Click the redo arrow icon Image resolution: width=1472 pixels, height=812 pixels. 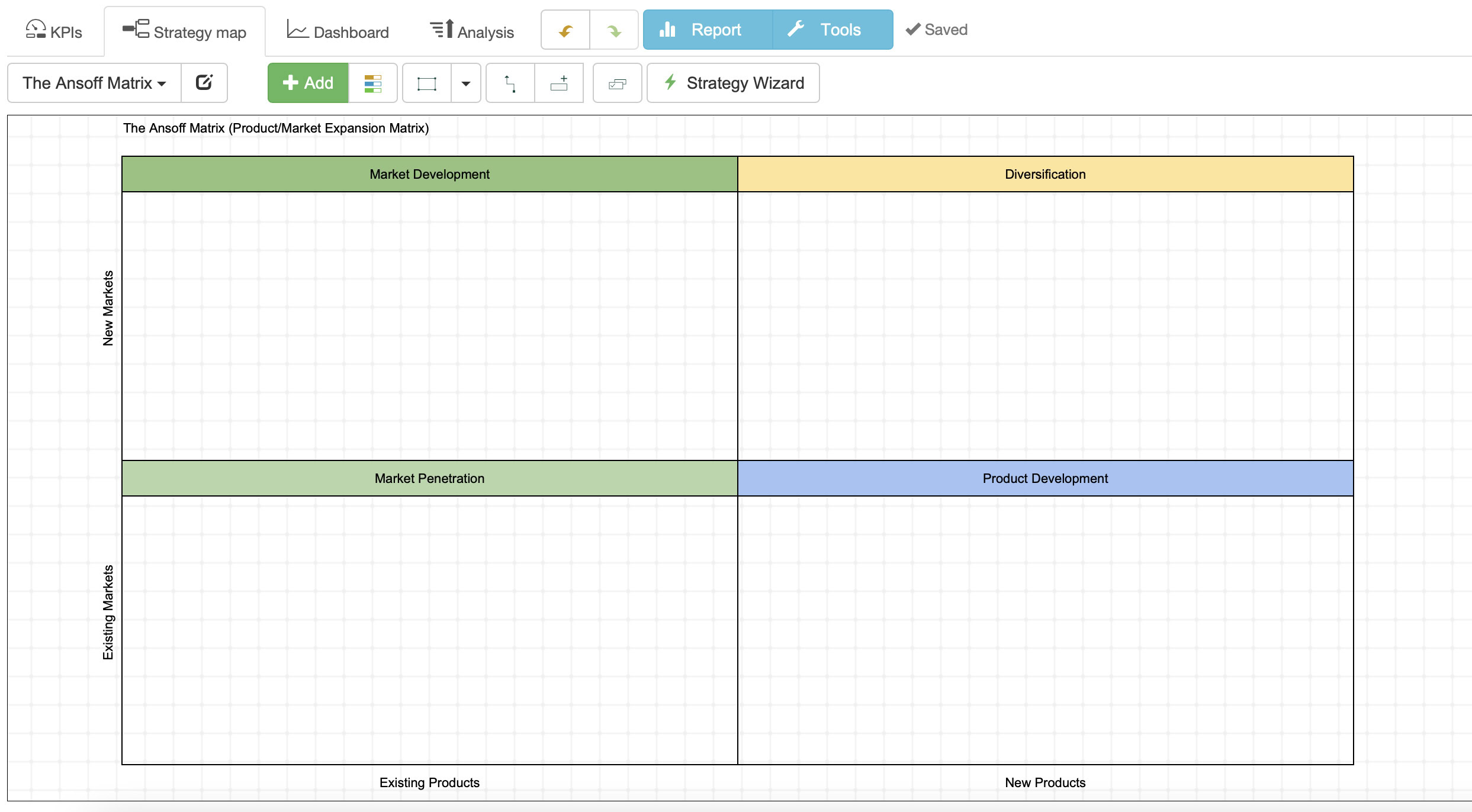pos(614,30)
